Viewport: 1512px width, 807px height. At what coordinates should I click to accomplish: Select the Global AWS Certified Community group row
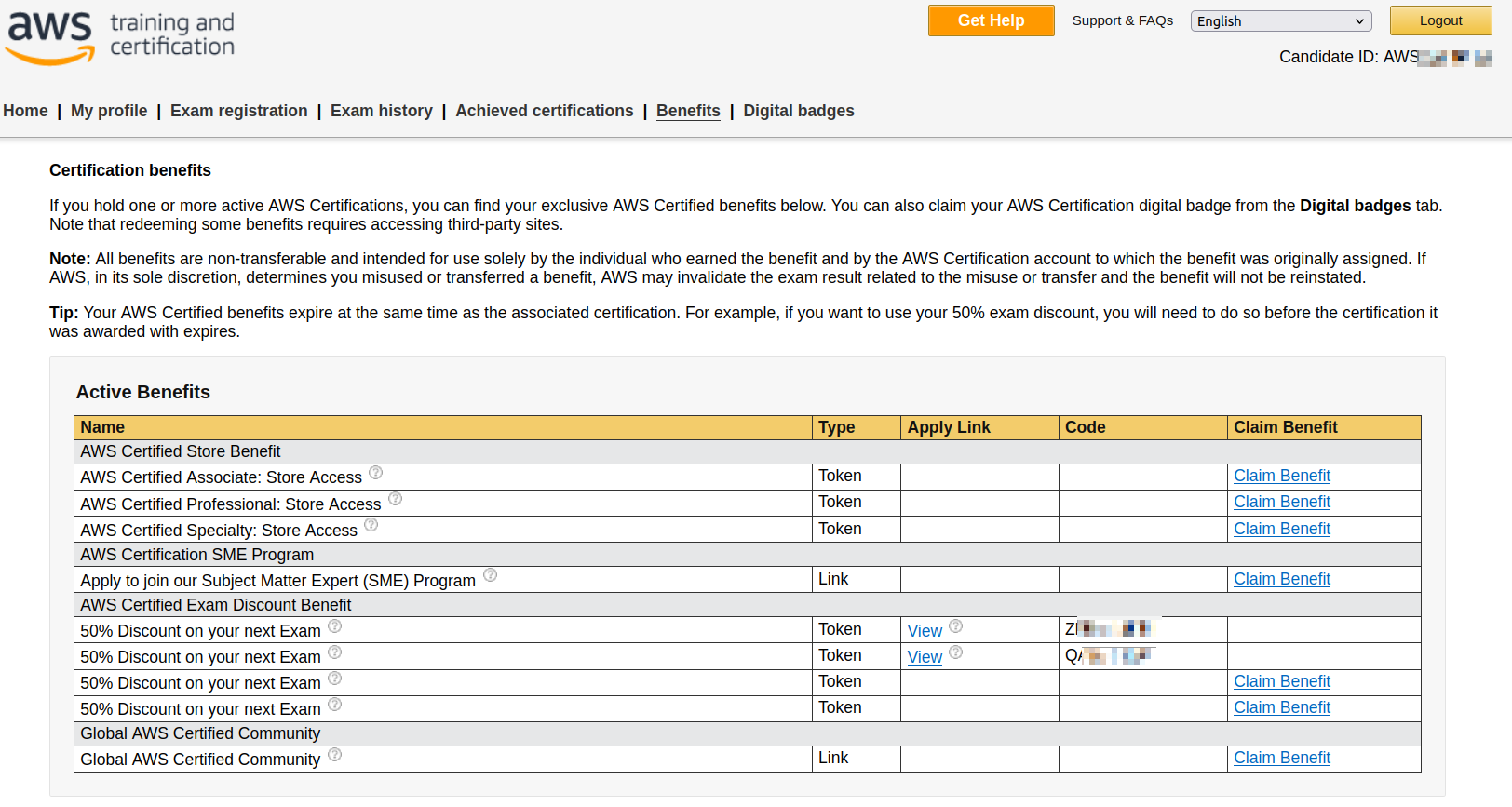[x=748, y=733]
